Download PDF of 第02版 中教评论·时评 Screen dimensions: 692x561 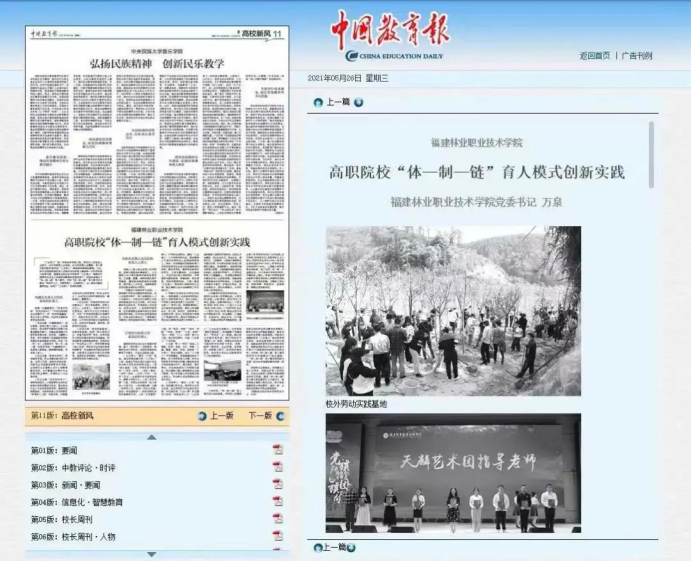point(278,468)
